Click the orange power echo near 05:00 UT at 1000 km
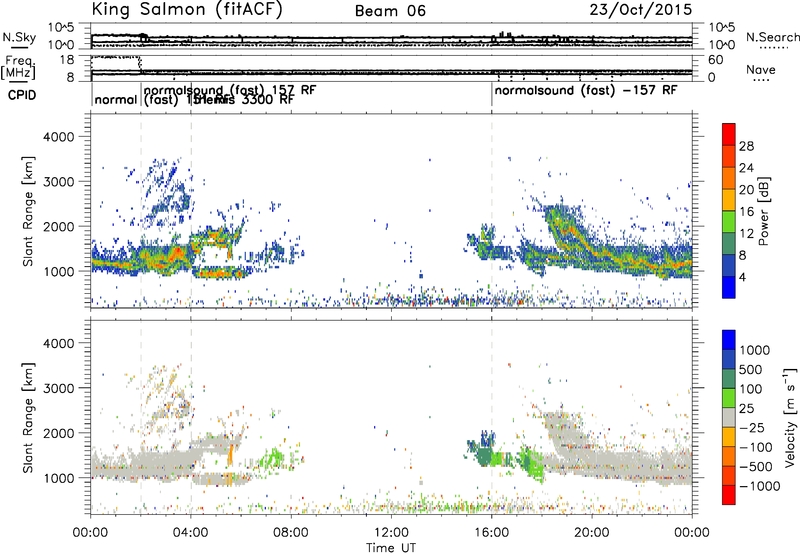800x554 pixels. click(219, 273)
